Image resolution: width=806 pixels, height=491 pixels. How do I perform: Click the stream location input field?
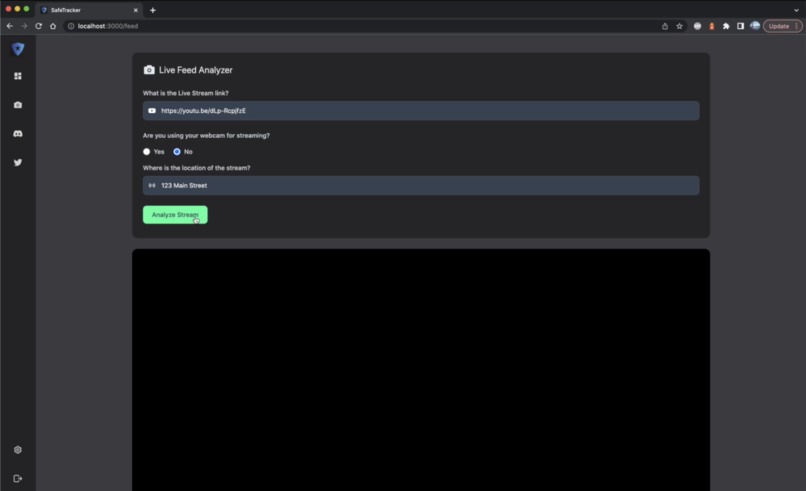point(421,186)
